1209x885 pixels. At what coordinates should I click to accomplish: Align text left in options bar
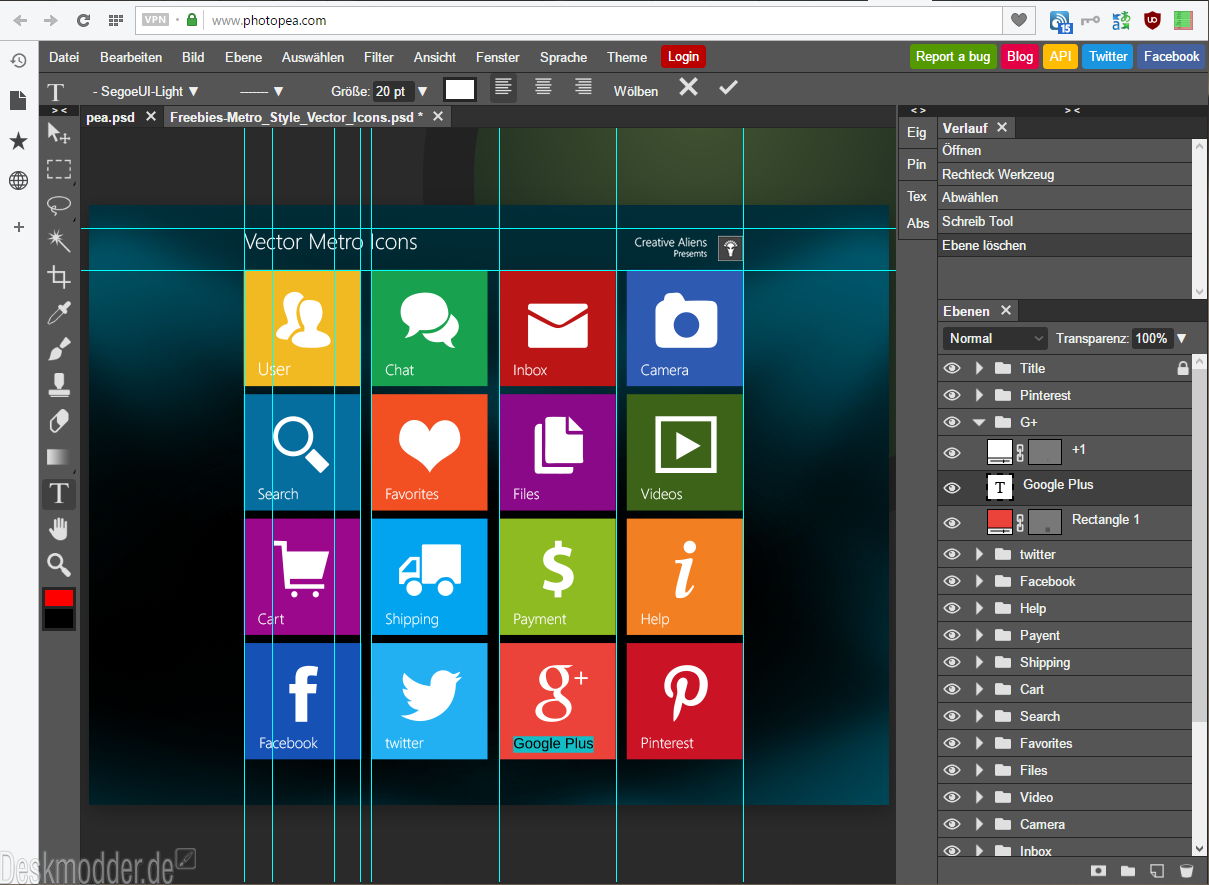[x=504, y=88]
